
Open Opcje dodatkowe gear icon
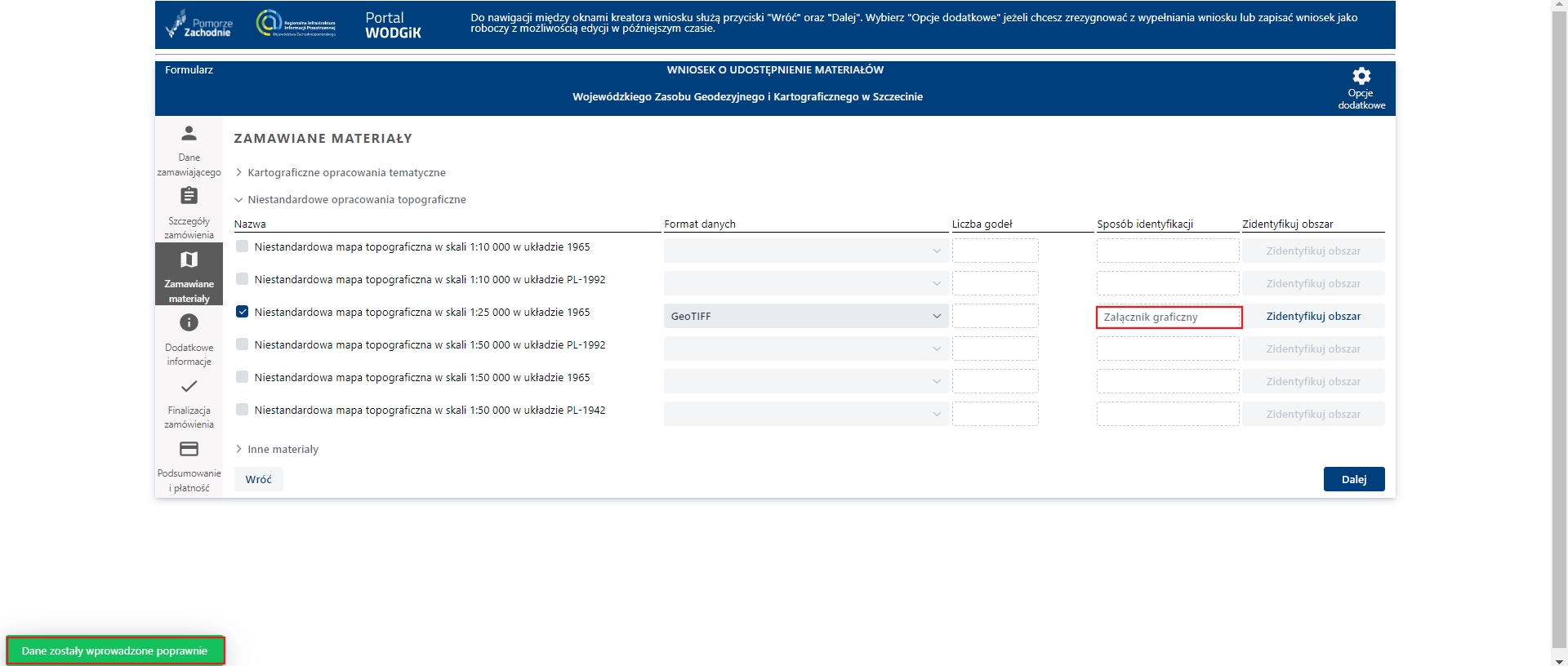(x=1361, y=77)
